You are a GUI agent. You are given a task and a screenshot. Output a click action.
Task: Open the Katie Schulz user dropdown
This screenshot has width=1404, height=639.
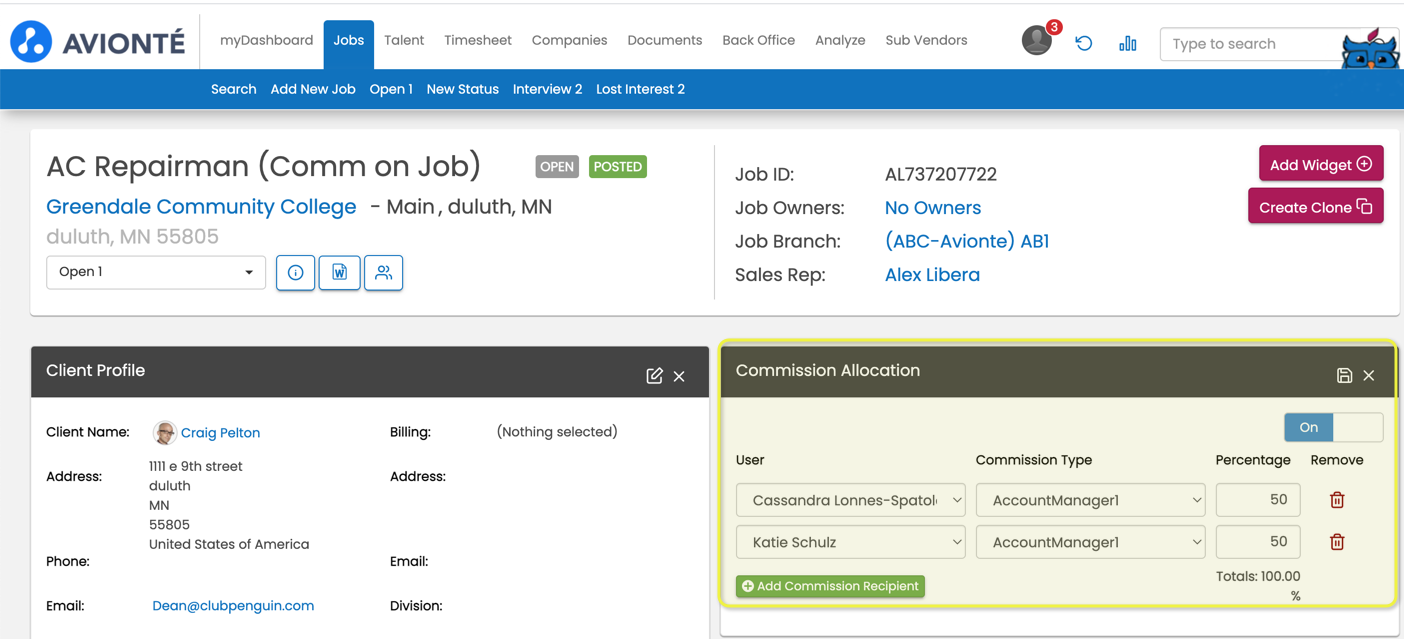click(x=851, y=542)
